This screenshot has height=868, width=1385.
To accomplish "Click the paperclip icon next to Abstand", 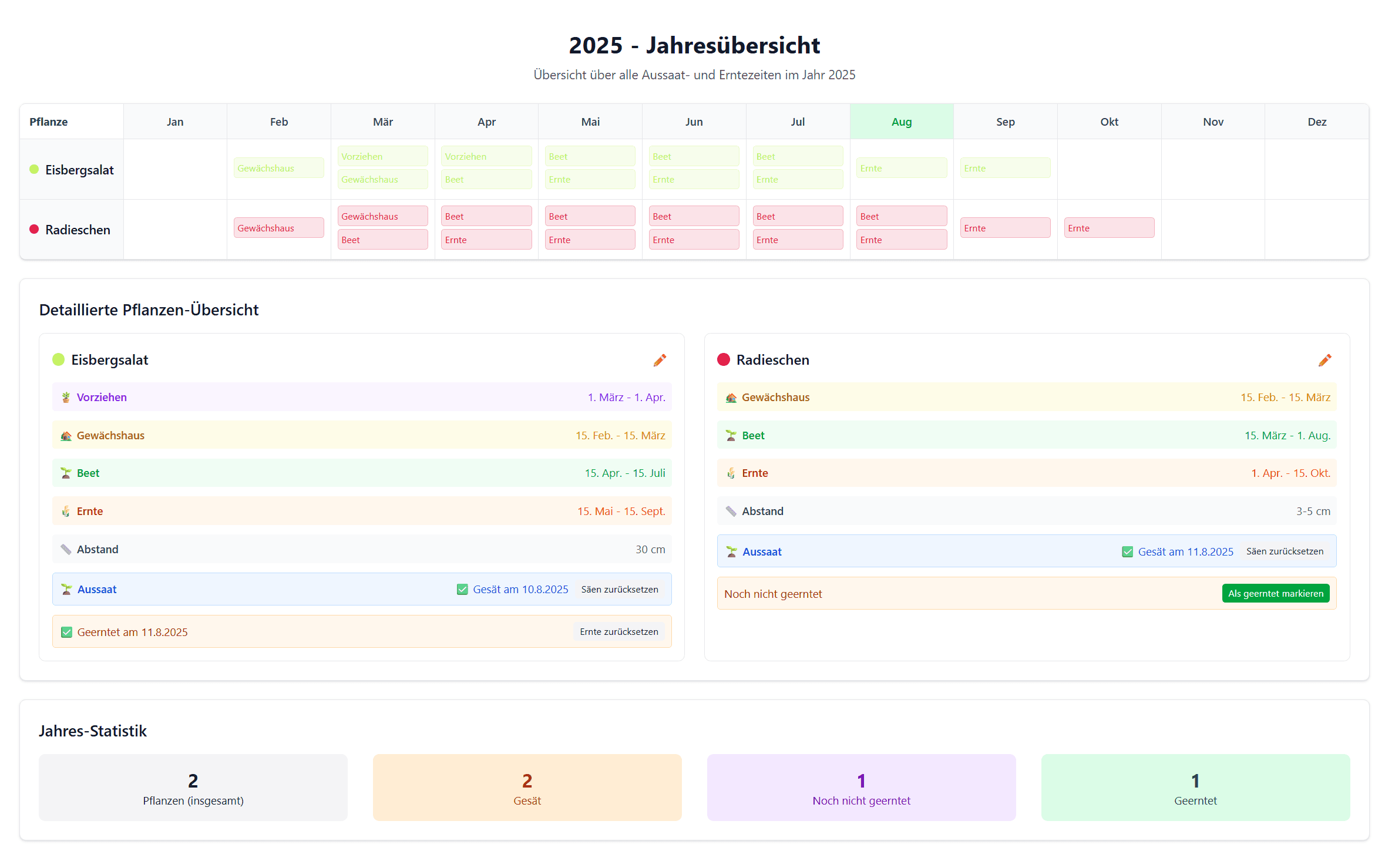I will (65, 549).
